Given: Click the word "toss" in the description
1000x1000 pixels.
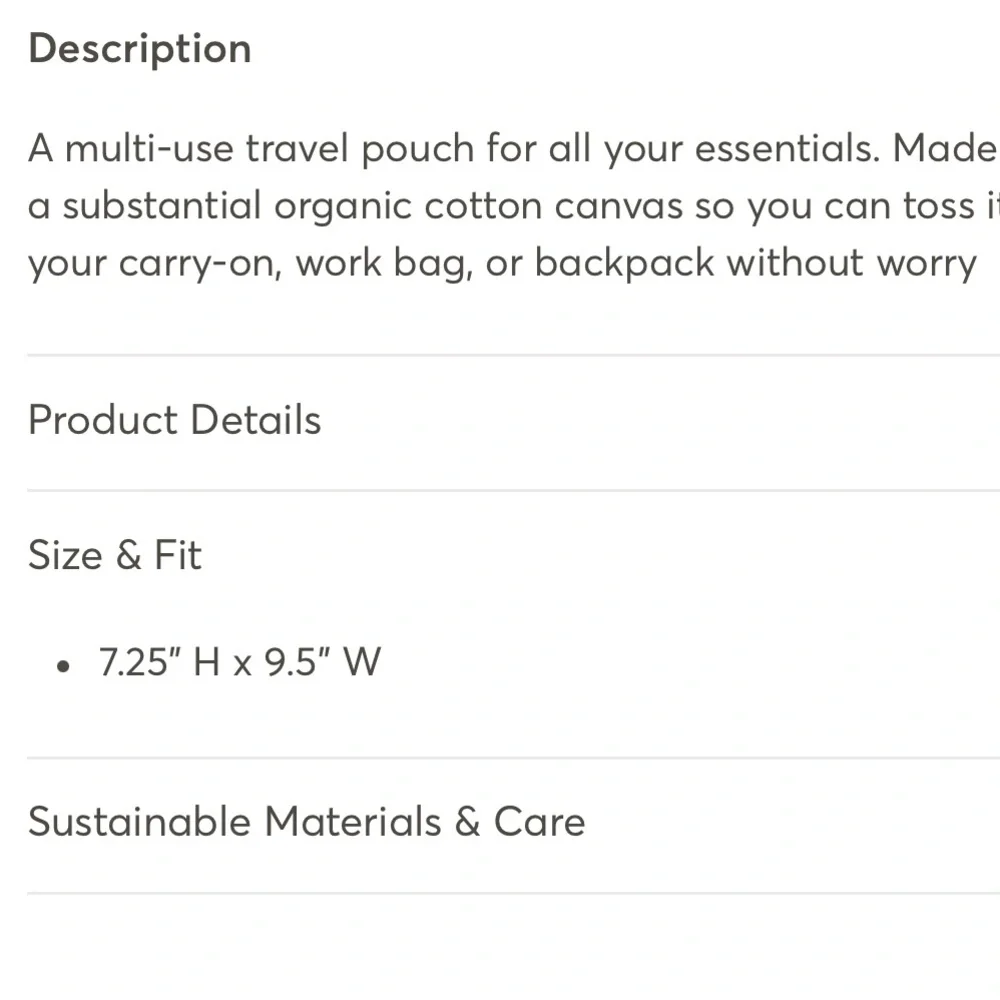Looking at the screenshot, I should click(x=939, y=206).
